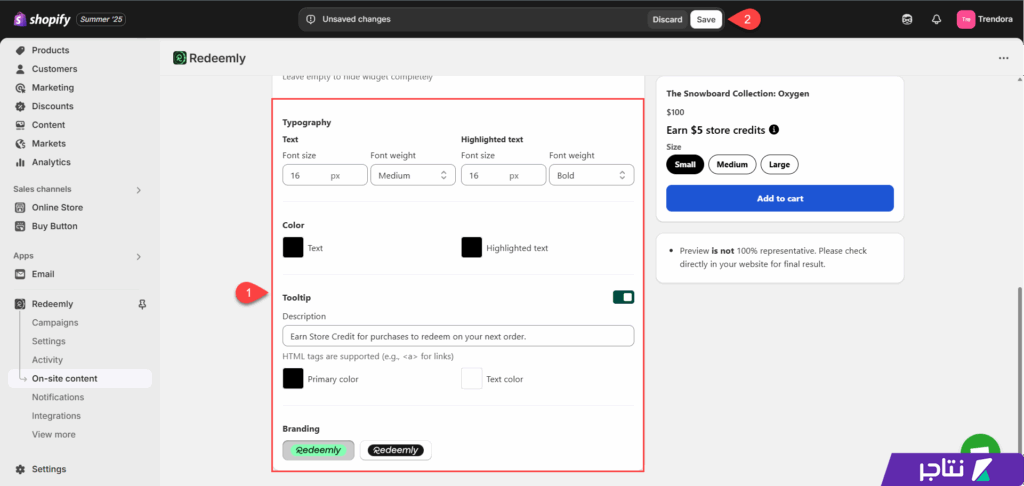Pick the Text color swatch under Color
This screenshot has width=1024, height=486.
293,248
